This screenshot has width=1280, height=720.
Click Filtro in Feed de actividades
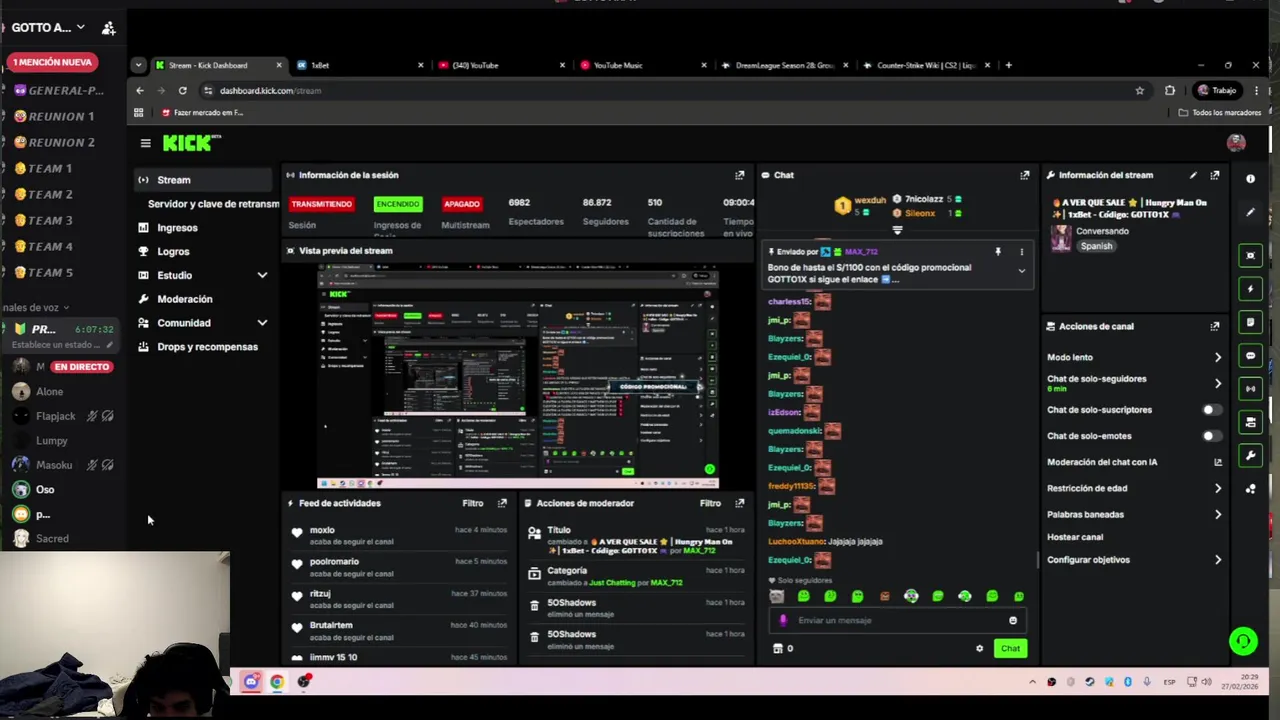click(473, 503)
